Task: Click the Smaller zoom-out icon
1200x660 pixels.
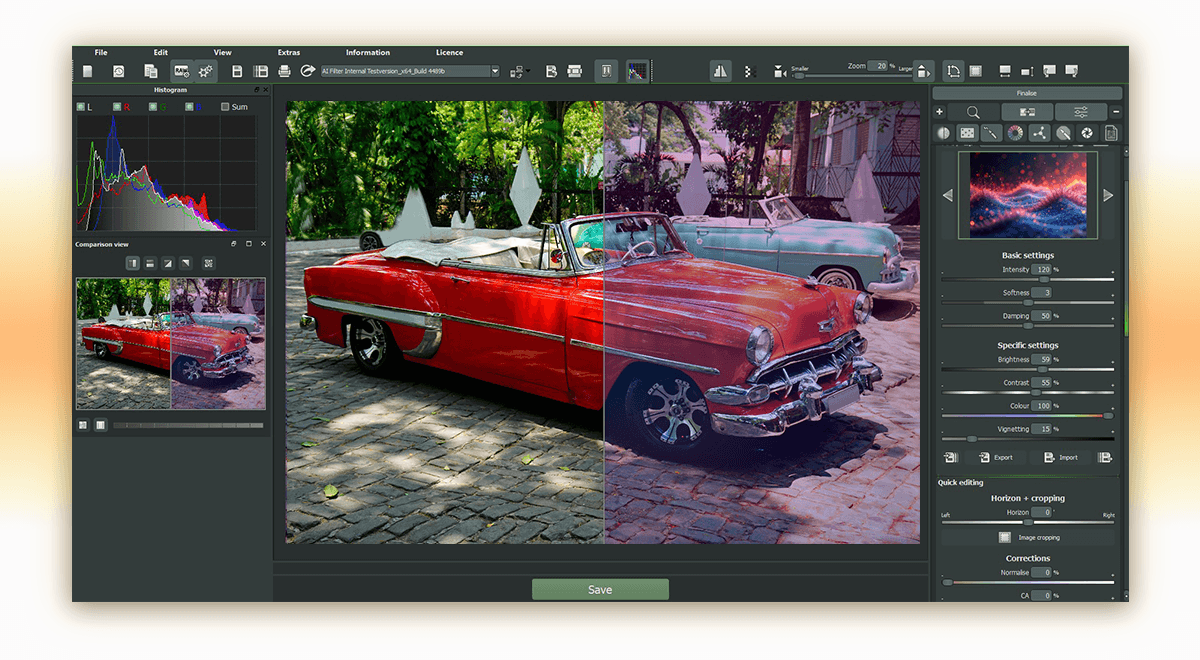Action: pyautogui.click(x=779, y=72)
